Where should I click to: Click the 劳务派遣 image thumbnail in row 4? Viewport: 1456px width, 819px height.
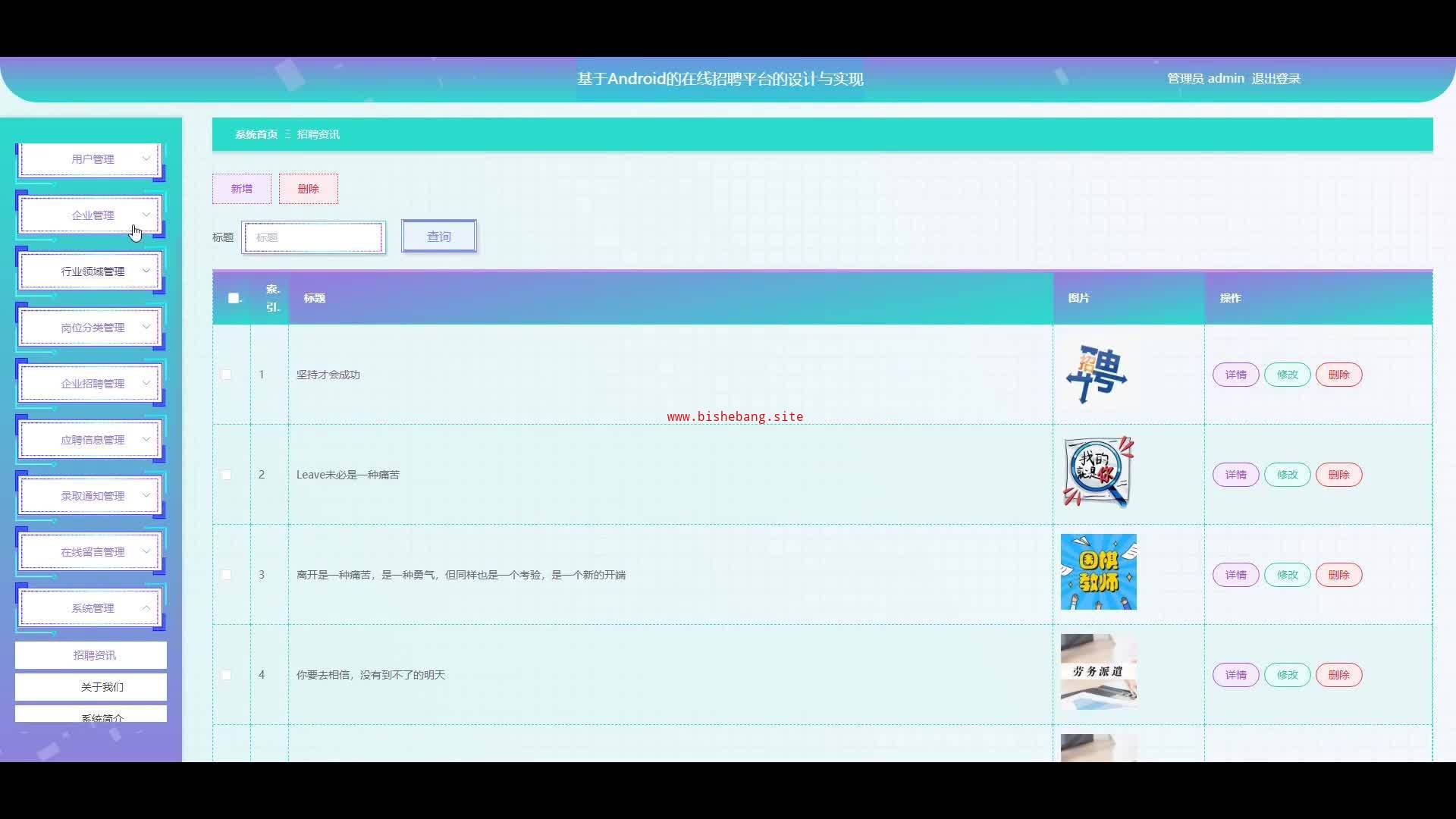click(1098, 672)
